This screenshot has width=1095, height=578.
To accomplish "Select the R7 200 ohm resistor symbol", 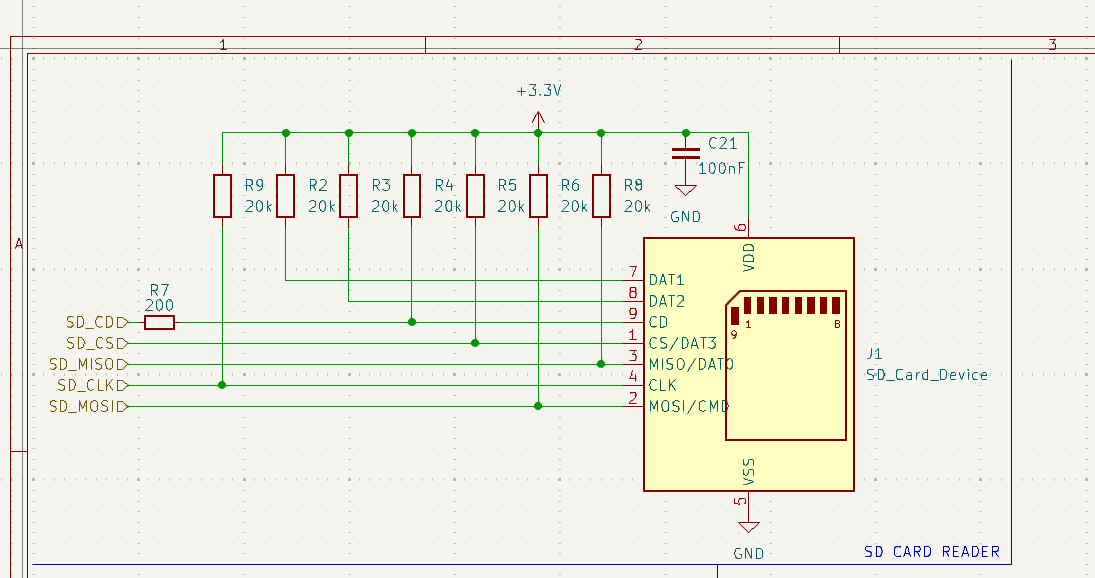I will coord(159,322).
